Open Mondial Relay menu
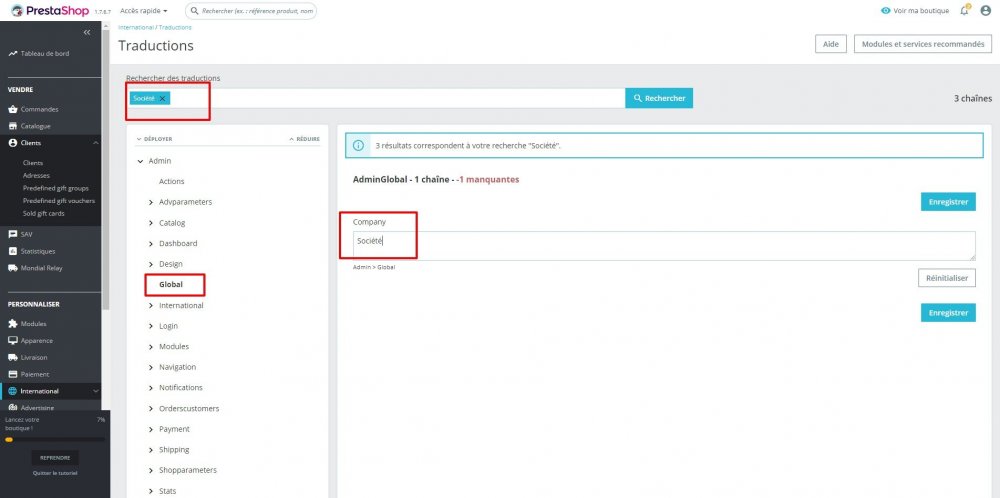This screenshot has height=498, width=1000. [35, 268]
